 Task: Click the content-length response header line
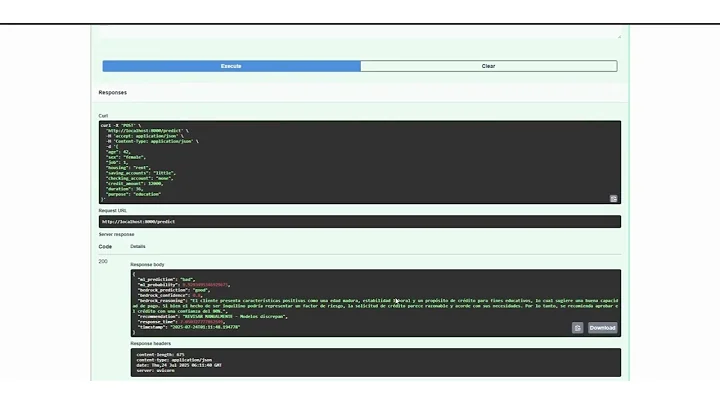coord(160,354)
